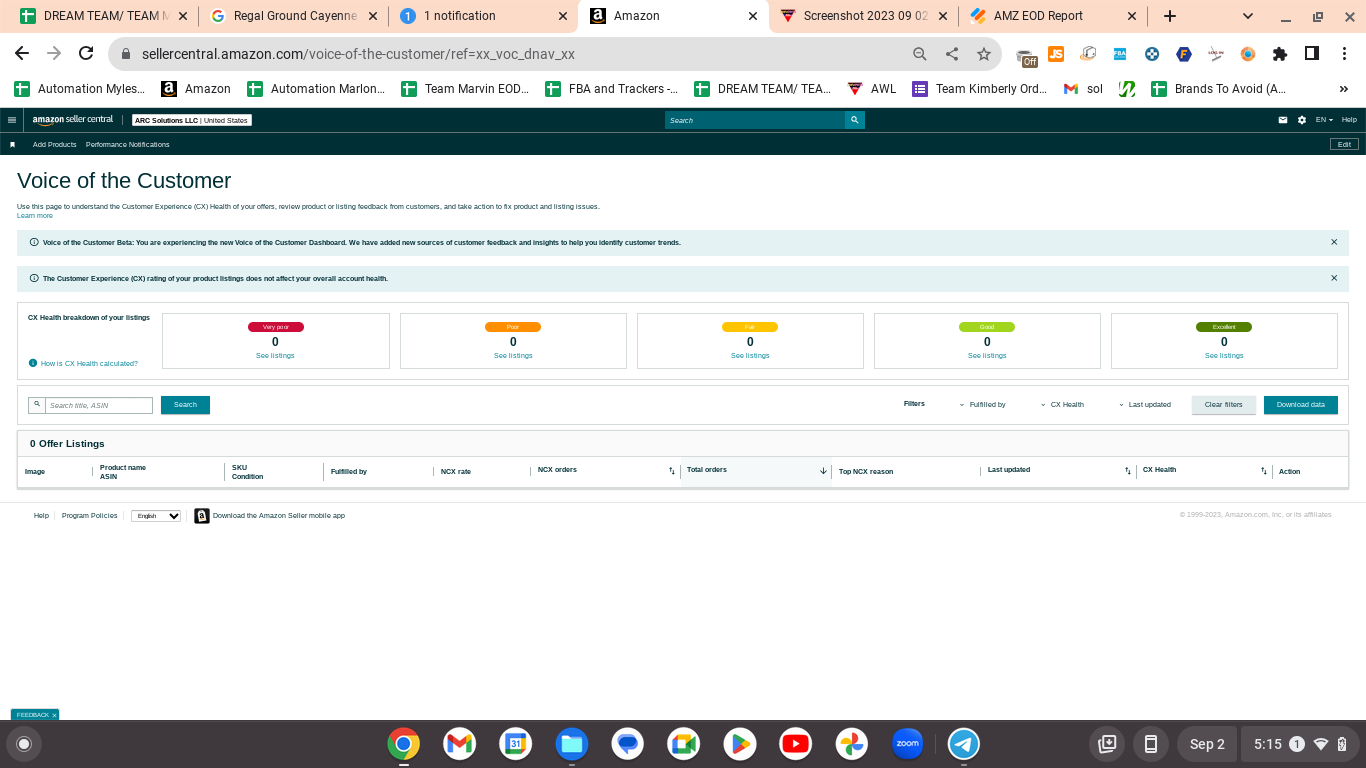The height and width of the screenshot is (768, 1366).
Task: See listings under the Poor rating
Action: pos(513,356)
